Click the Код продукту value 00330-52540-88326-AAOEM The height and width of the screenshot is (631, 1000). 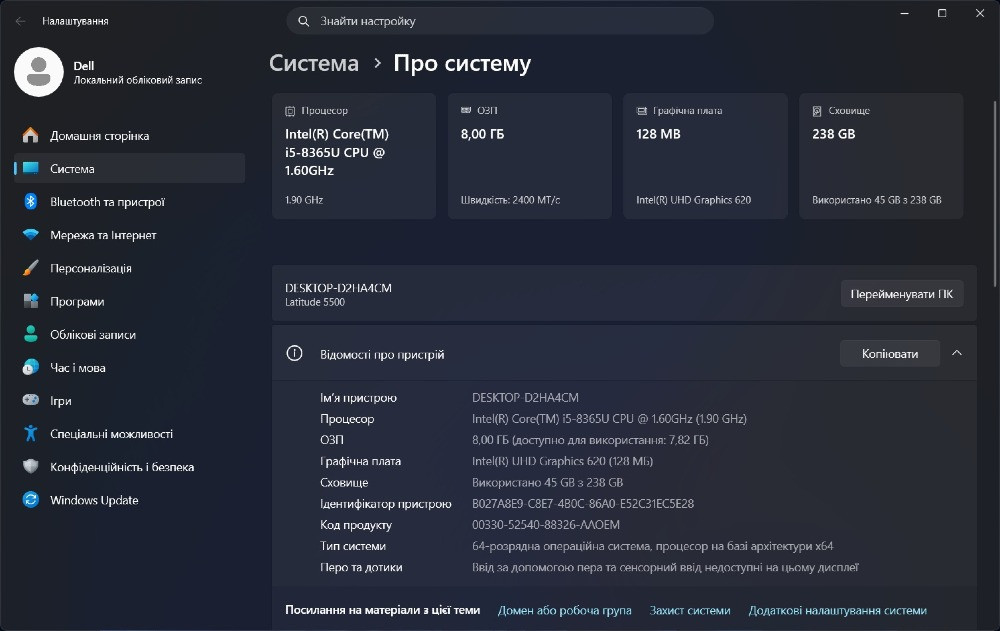(546, 524)
